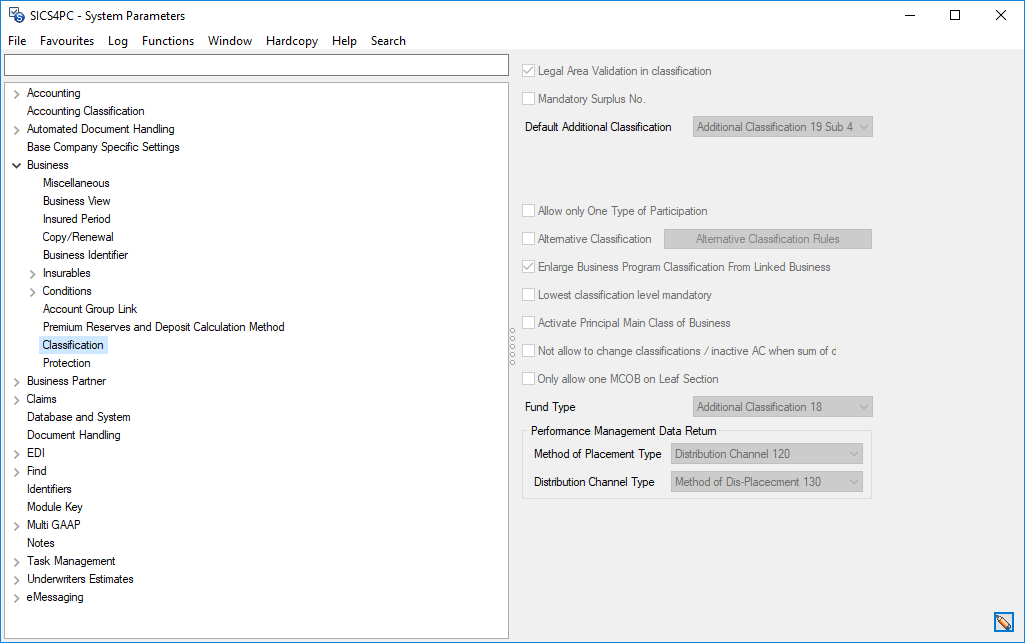Select the Protection tree item

tap(67, 362)
